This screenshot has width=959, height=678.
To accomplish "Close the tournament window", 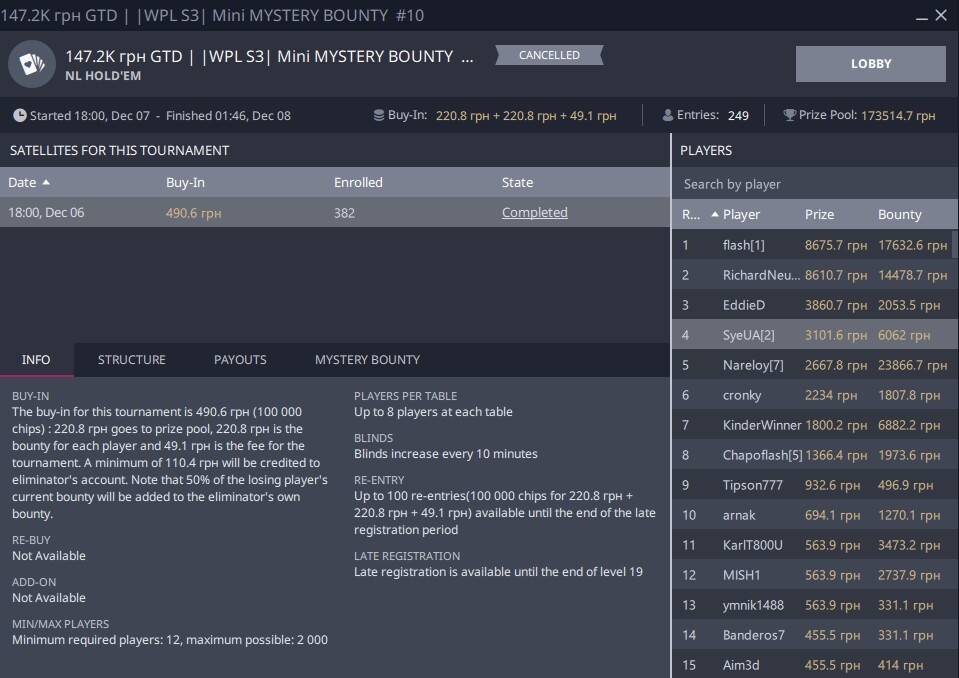I will (941, 16).
